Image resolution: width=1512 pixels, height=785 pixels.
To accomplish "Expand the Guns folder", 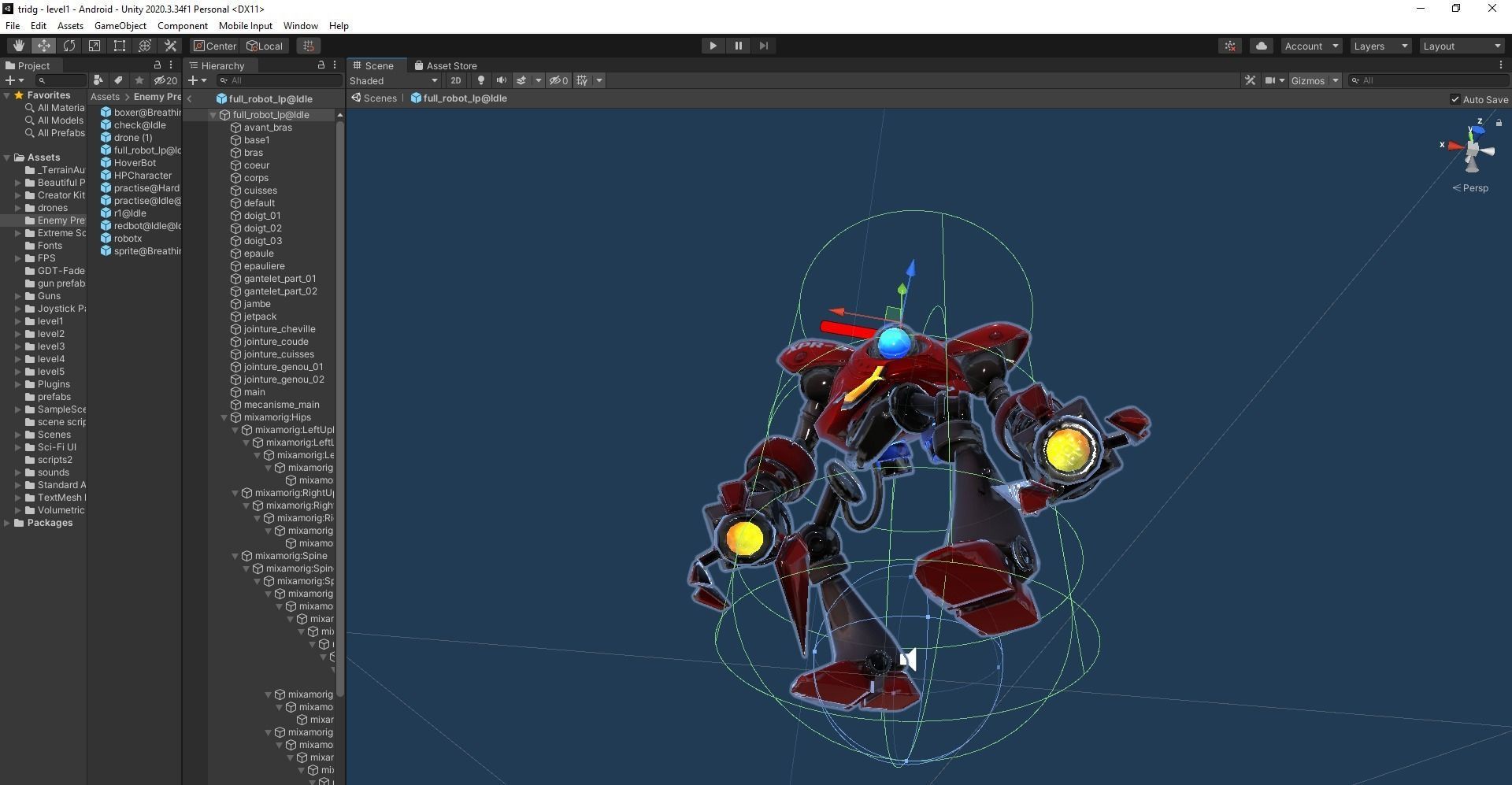I will pos(18,296).
